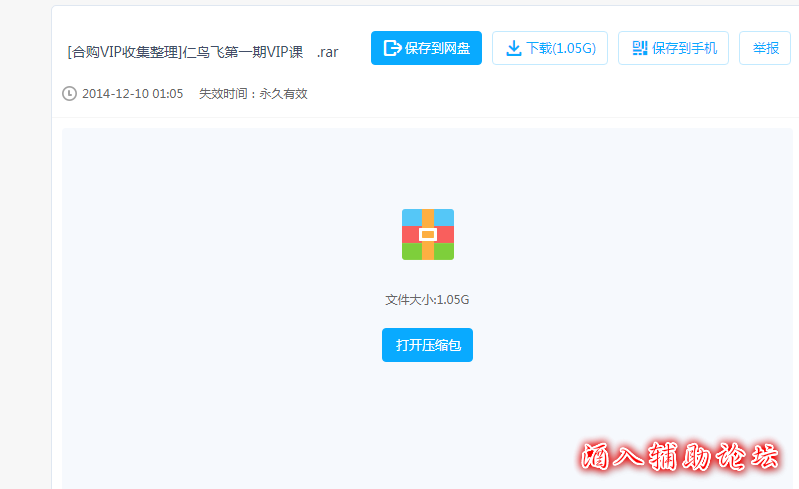Click the save-to-netdisk icon
This screenshot has width=799, height=489.
pyautogui.click(x=392, y=48)
